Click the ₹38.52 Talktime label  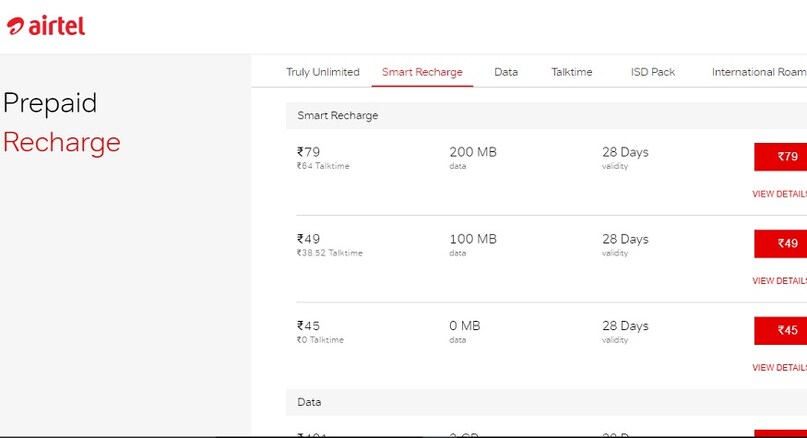(x=330, y=253)
